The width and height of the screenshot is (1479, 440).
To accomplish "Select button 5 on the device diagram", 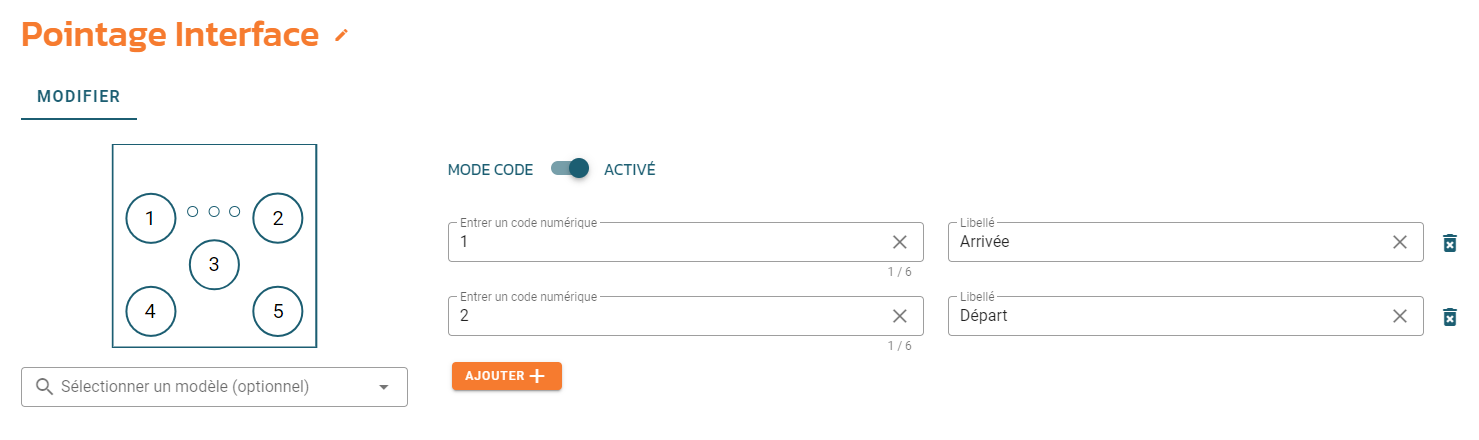I will 278,311.
